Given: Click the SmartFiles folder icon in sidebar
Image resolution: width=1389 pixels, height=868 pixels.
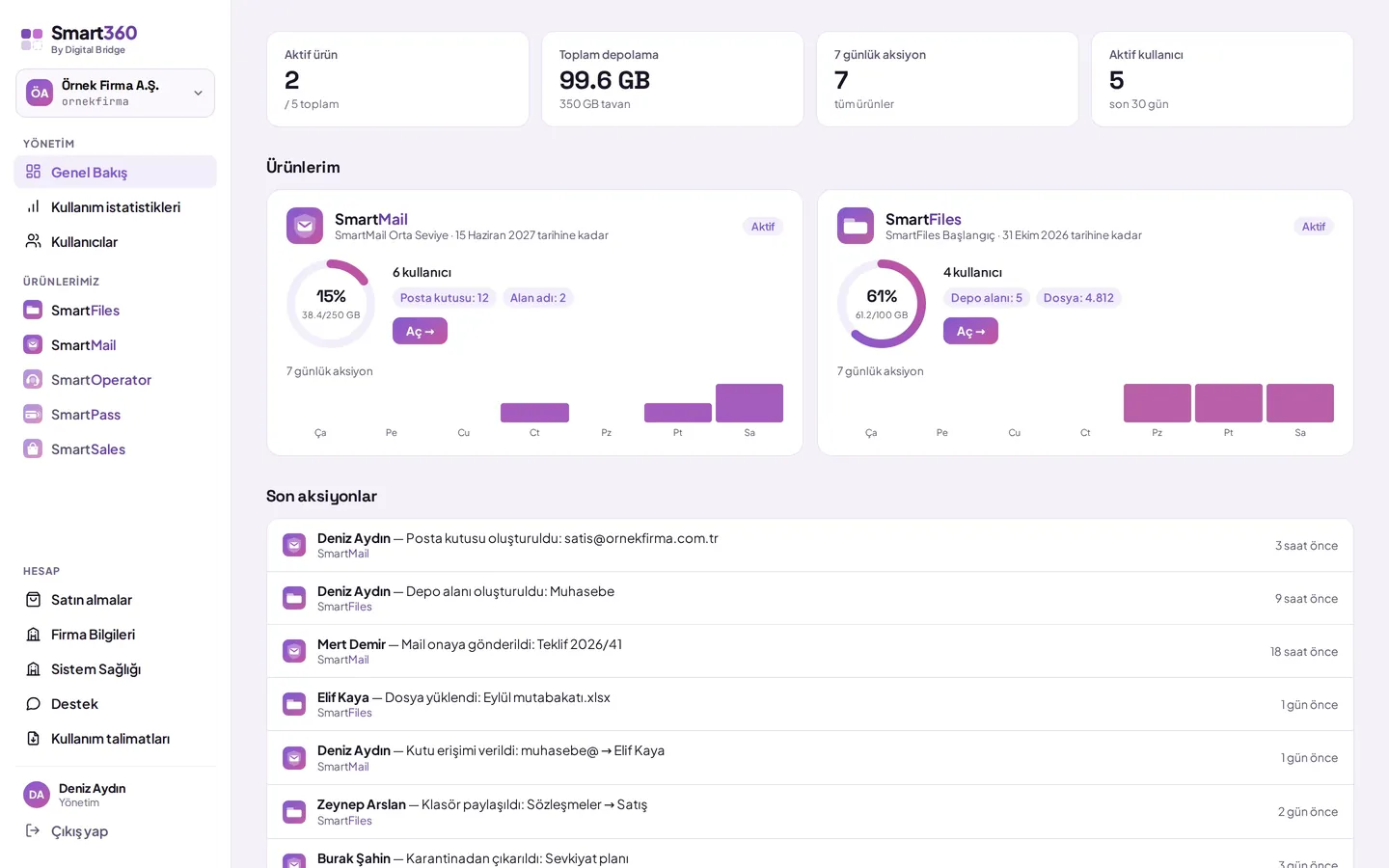Looking at the screenshot, I should (x=33, y=310).
